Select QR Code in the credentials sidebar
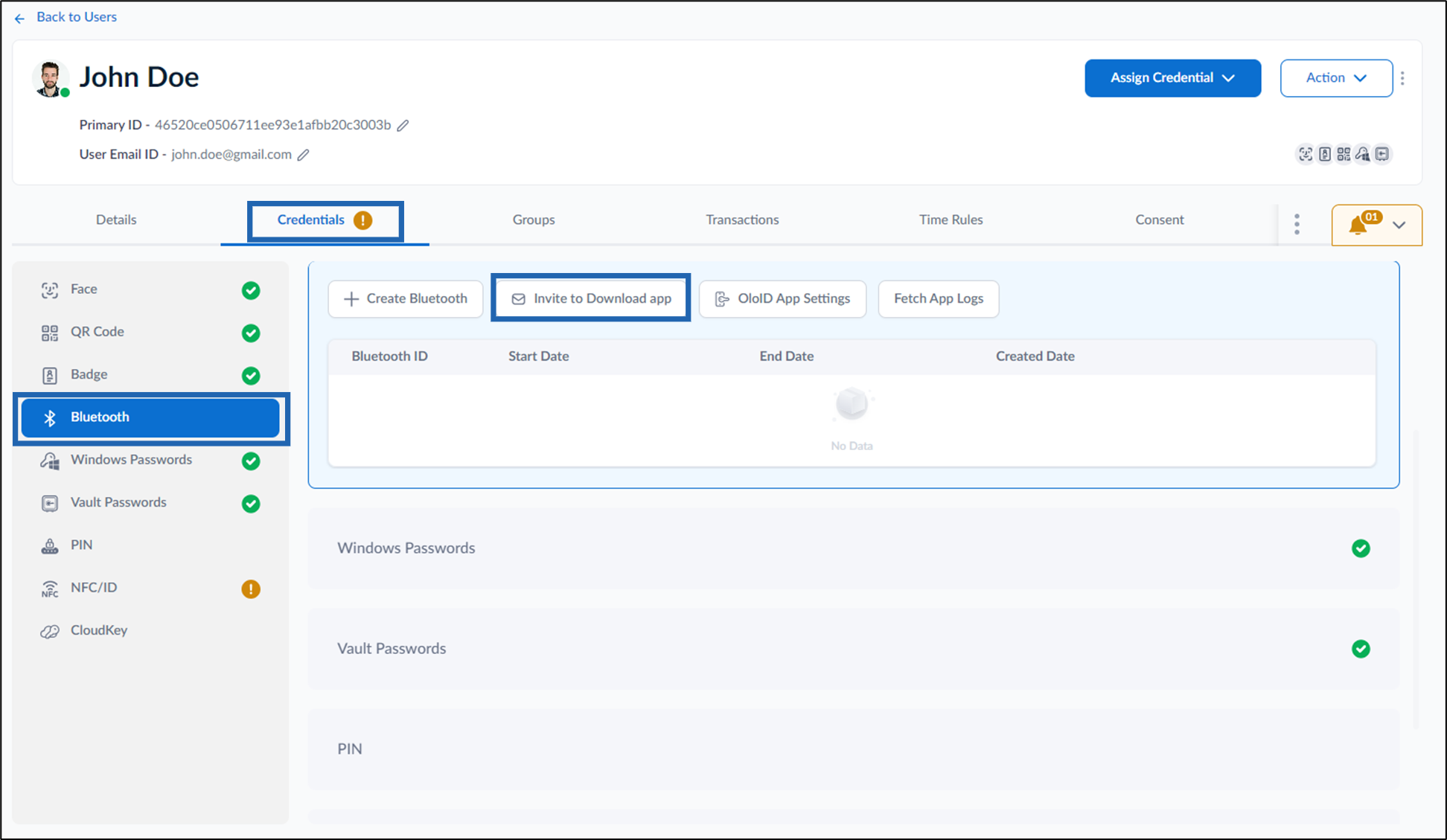The height and width of the screenshot is (840, 1447). [x=150, y=332]
